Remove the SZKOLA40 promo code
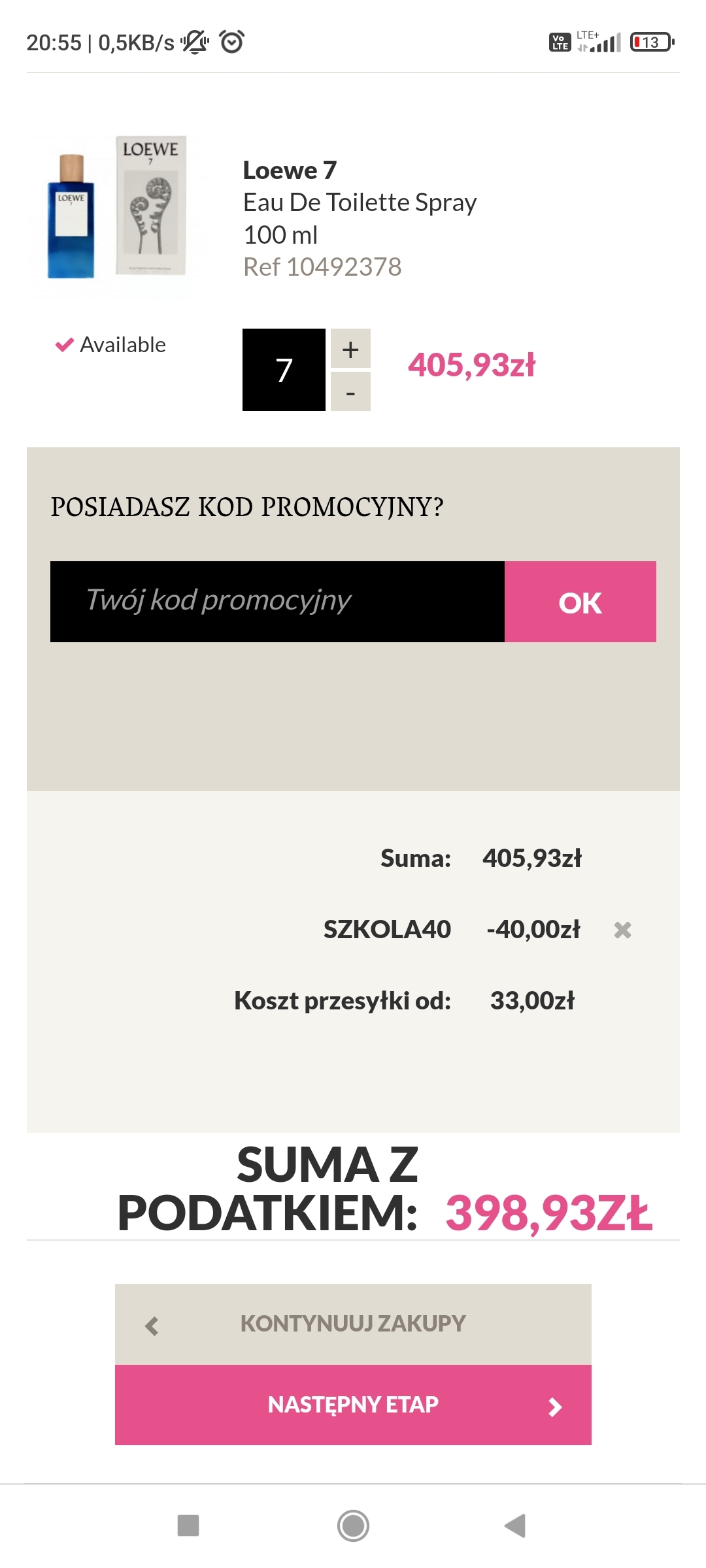The image size is (706, 1568). click(x=622, y=930)
